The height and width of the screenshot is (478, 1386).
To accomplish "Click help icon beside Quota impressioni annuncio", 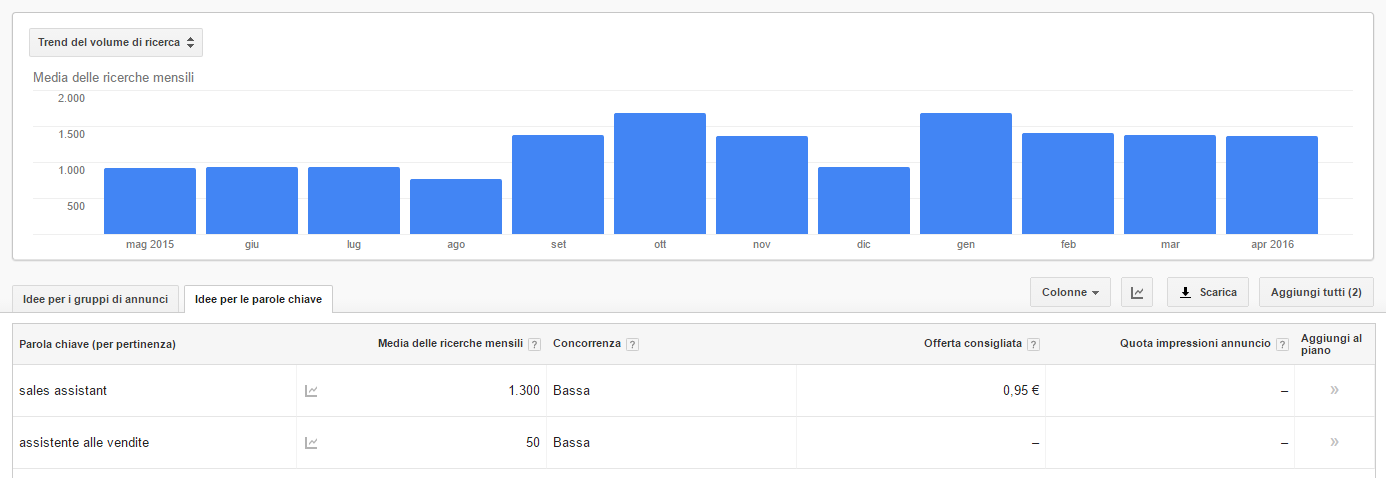I will pos(1282,344).
